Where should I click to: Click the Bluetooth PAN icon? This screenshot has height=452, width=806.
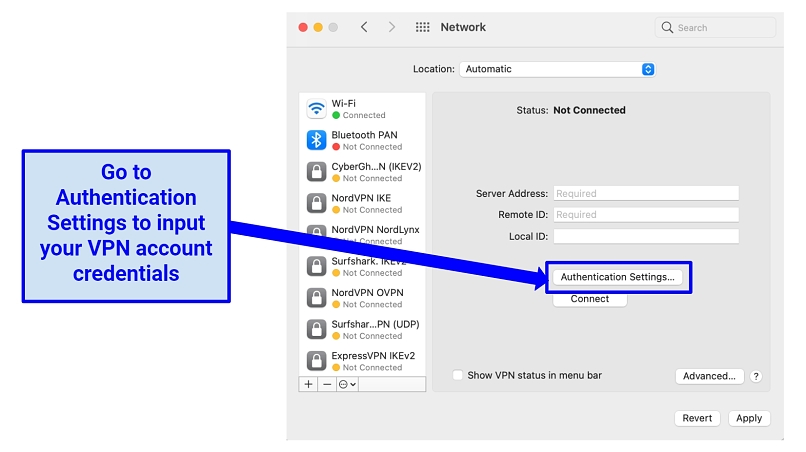coord(316,140)
